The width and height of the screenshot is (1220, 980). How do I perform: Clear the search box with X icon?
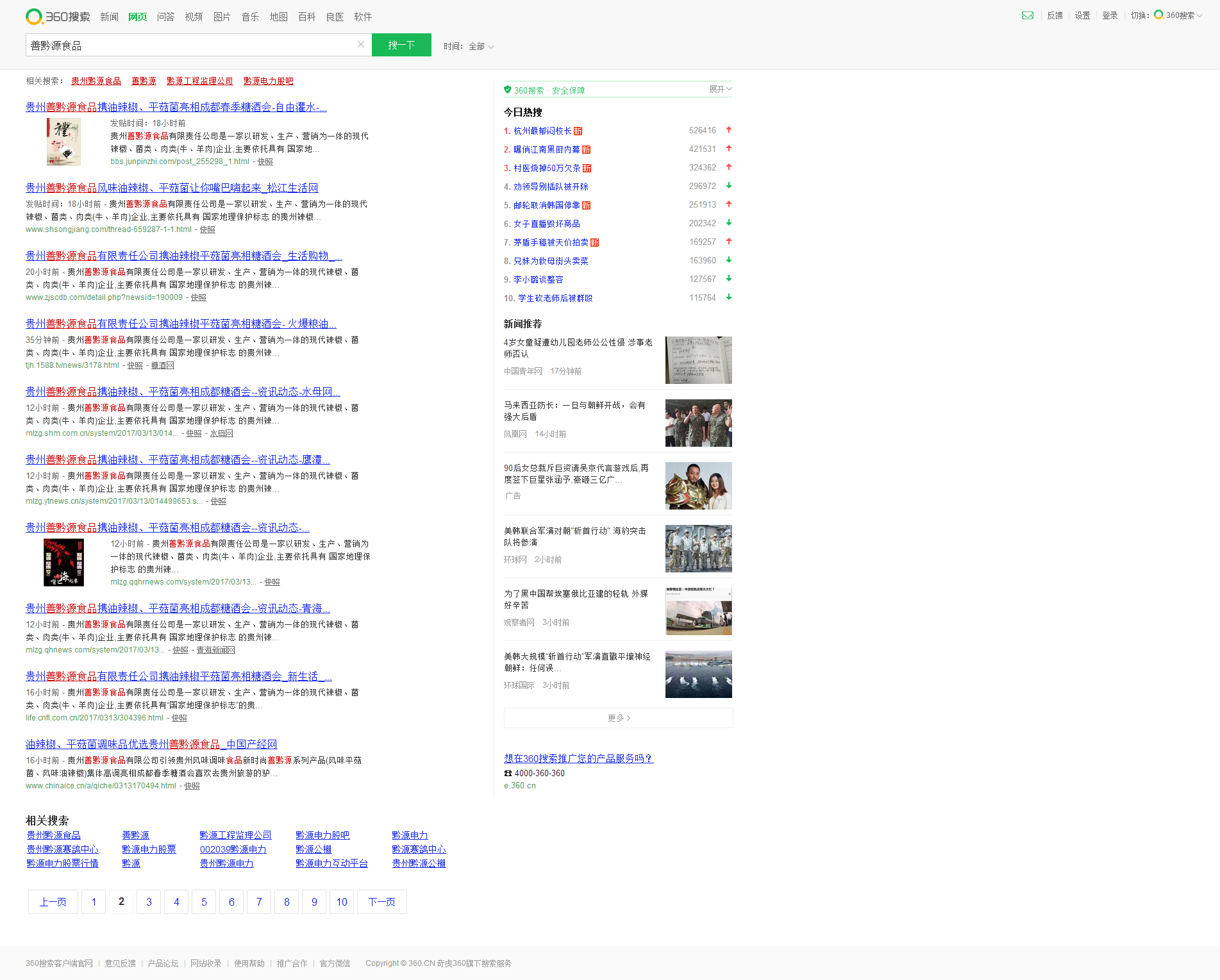361,44
